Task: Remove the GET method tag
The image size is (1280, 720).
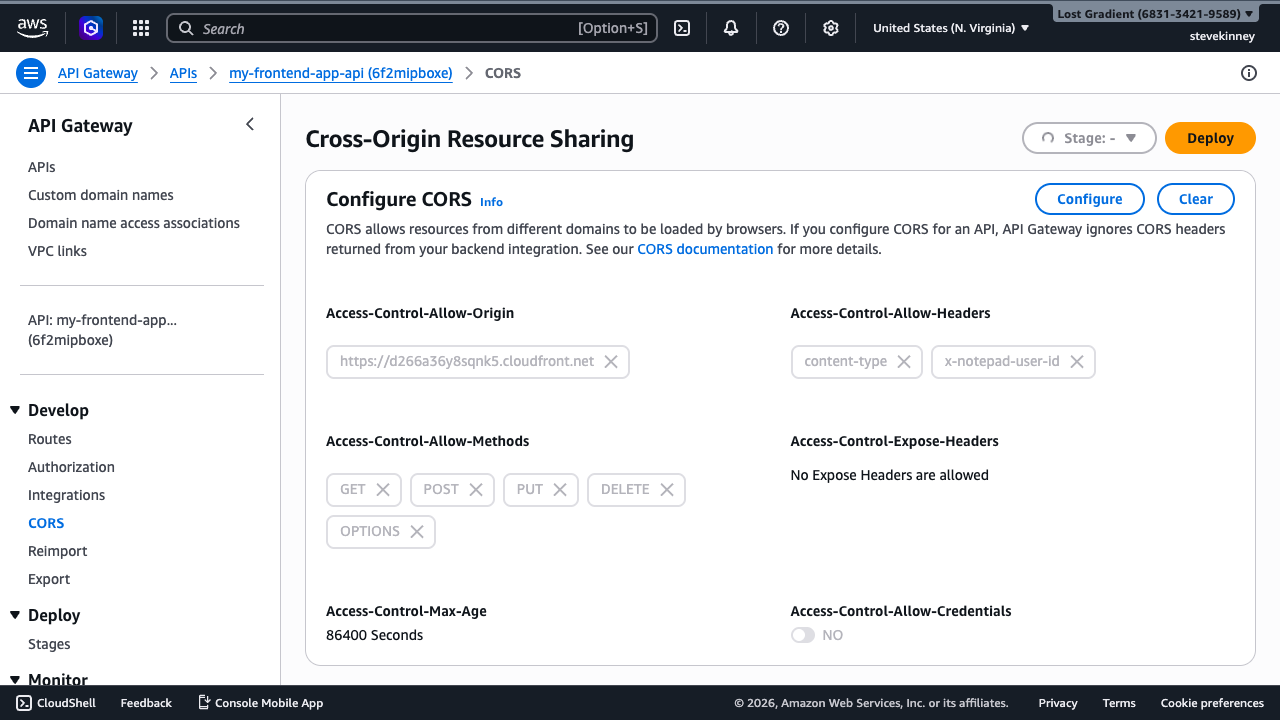Action: 383,489
